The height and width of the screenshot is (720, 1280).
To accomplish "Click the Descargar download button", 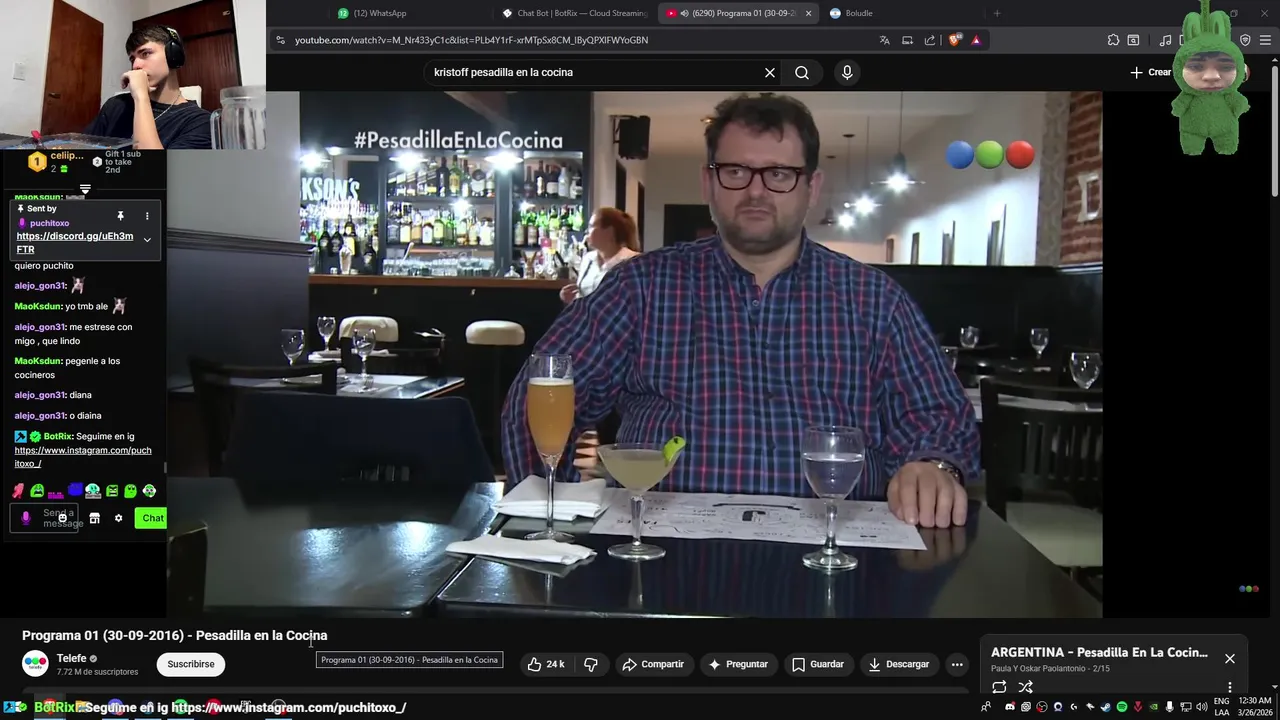I will coord(899,664).
